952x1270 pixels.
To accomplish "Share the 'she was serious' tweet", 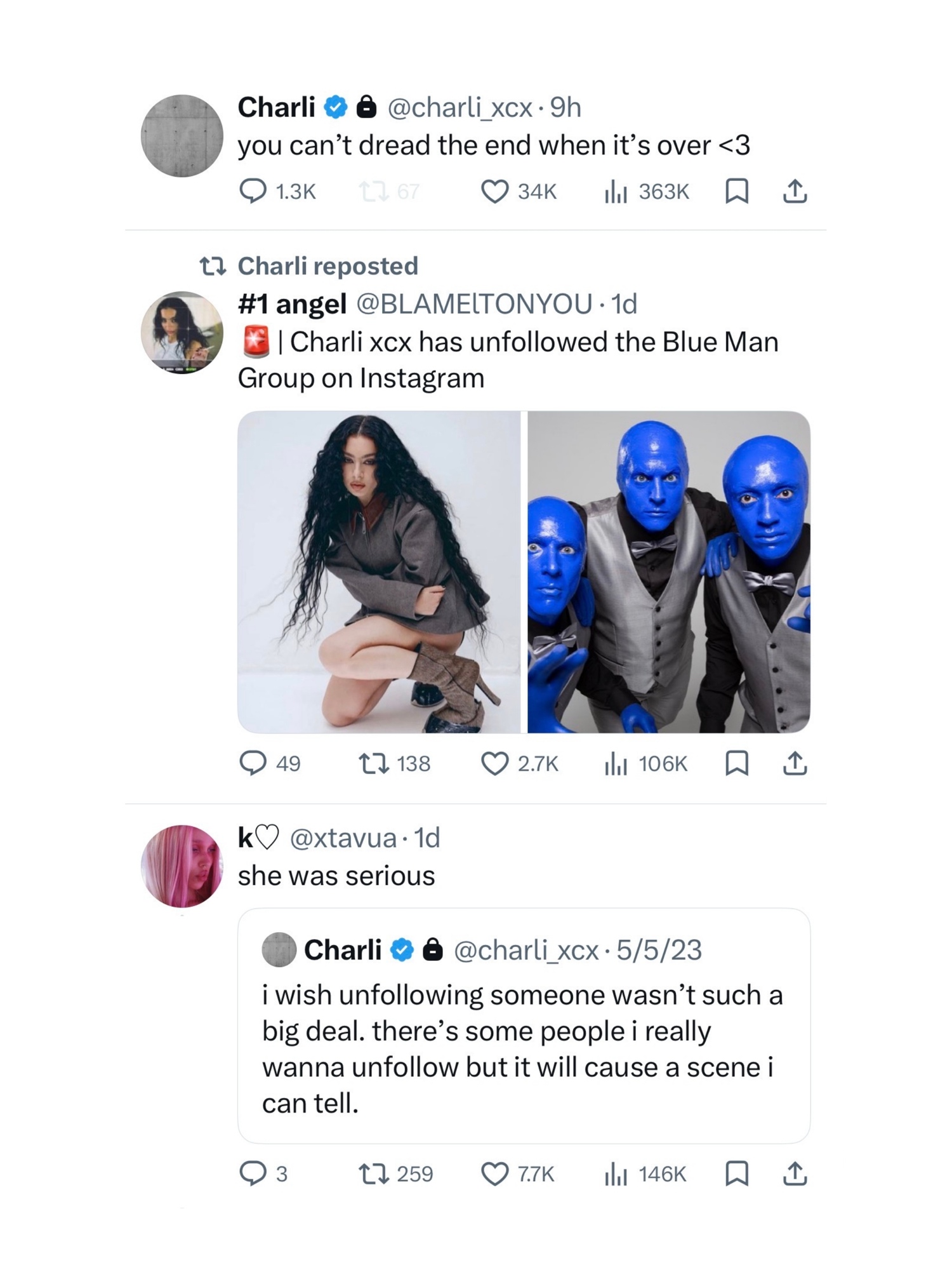I will 795,1173.
